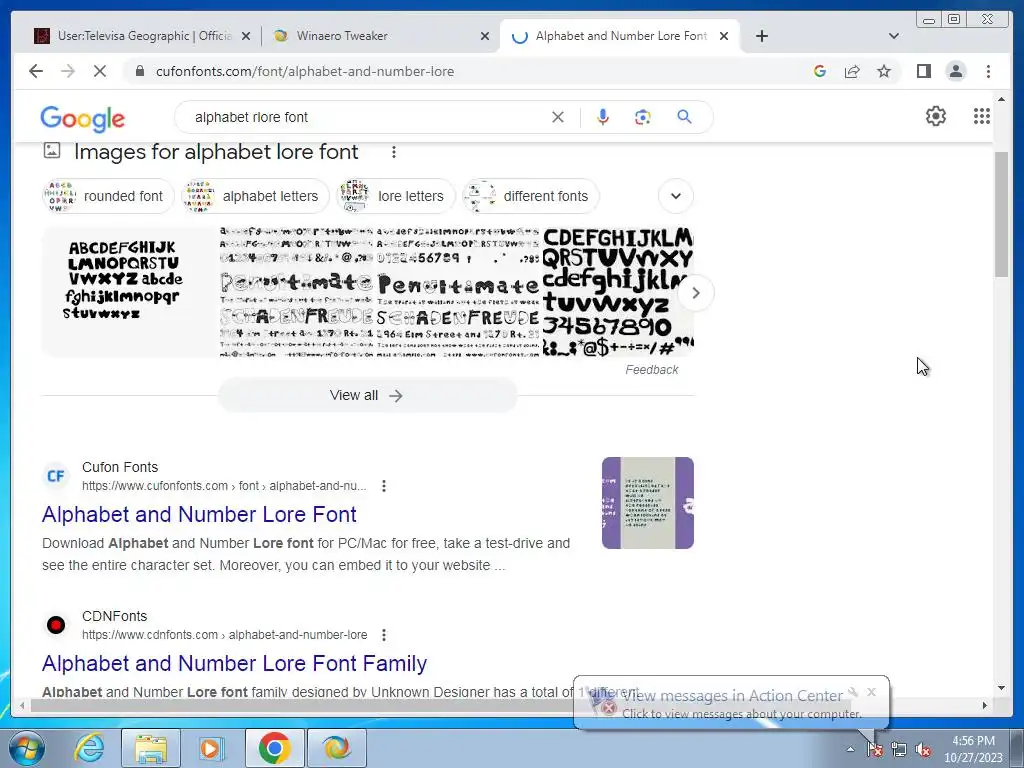Open the Windows Start menu
The height and width of the screenshot is (768, 1024).
(27, 748)
